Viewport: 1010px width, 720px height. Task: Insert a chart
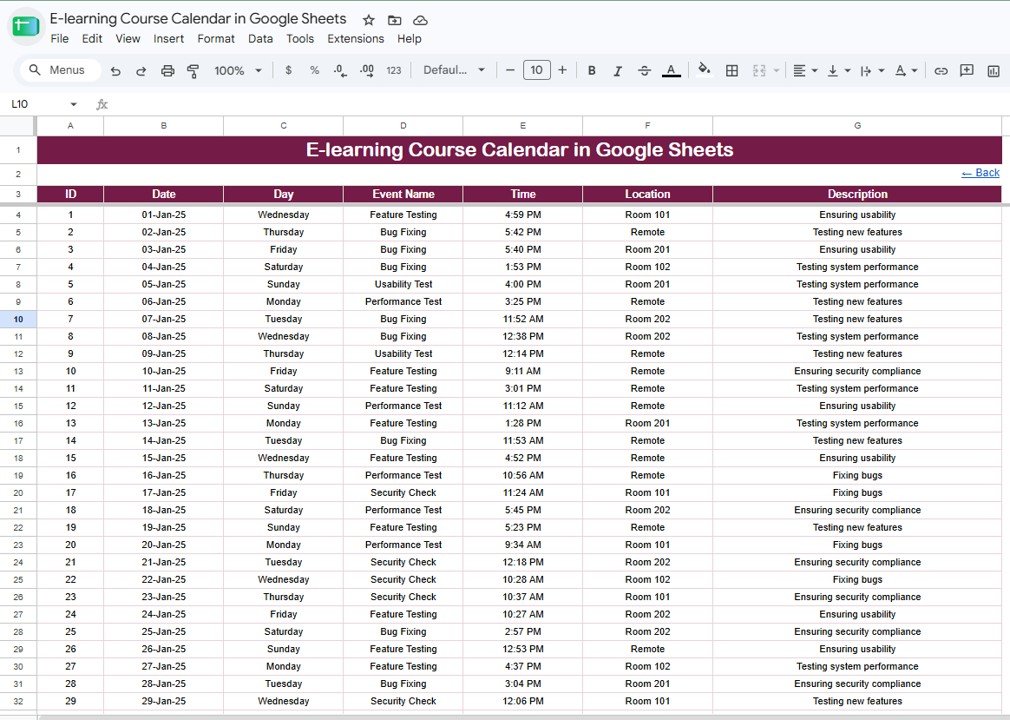[x=993, y=71]
